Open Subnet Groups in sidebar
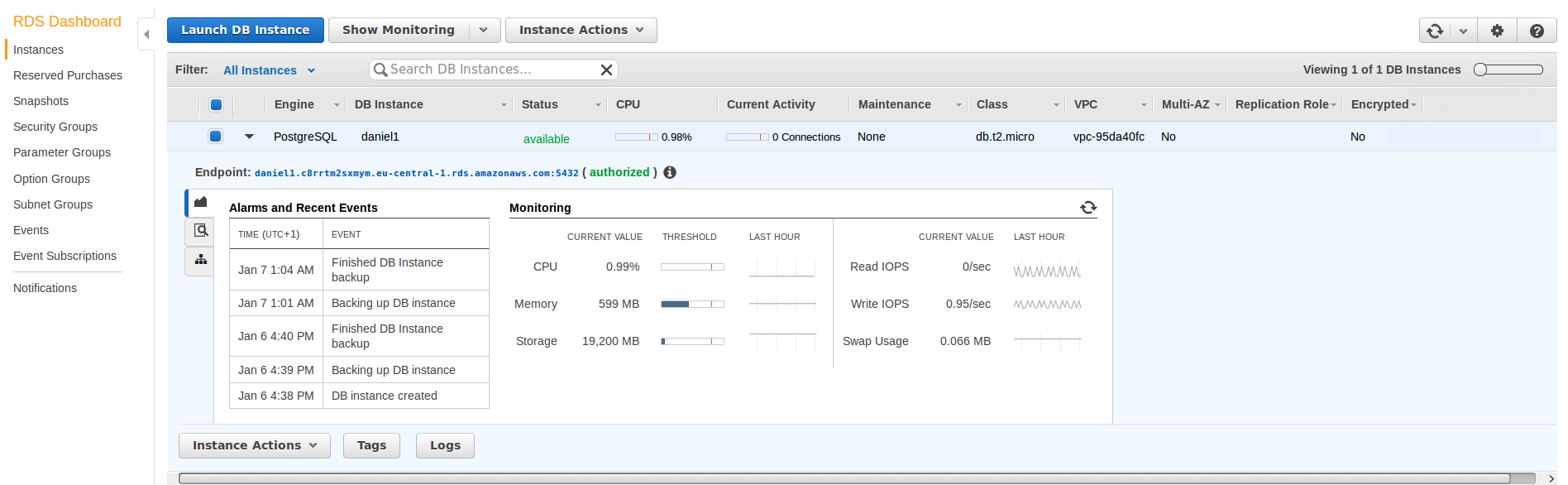 pos(53,204)
